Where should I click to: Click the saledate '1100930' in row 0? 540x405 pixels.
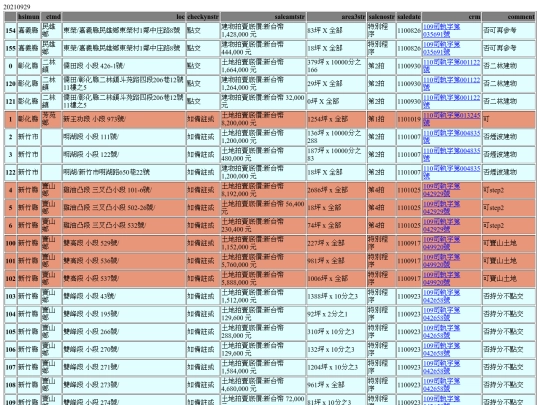pyautogui.click(x=409, y=66)
